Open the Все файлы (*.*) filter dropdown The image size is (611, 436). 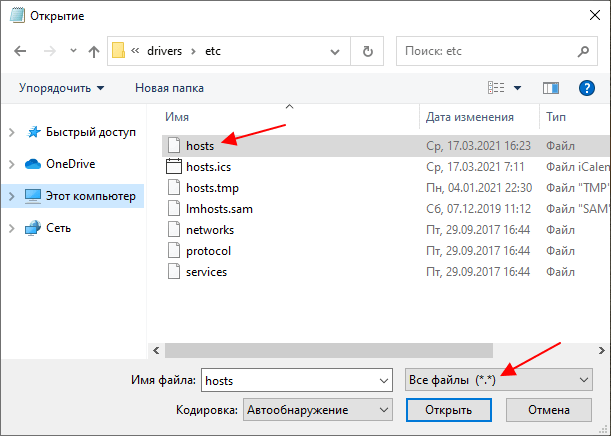click(499, 380)
